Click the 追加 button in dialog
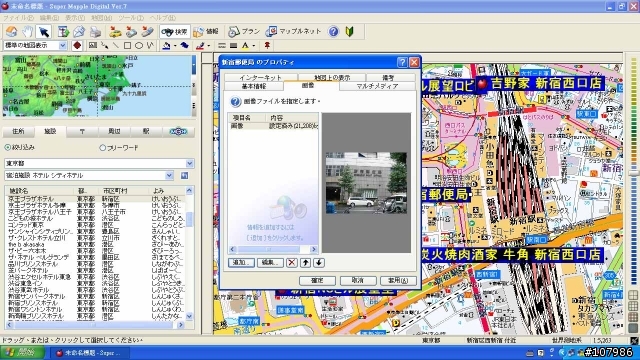This screenshot has height=360, width=640. coord(241,262)
